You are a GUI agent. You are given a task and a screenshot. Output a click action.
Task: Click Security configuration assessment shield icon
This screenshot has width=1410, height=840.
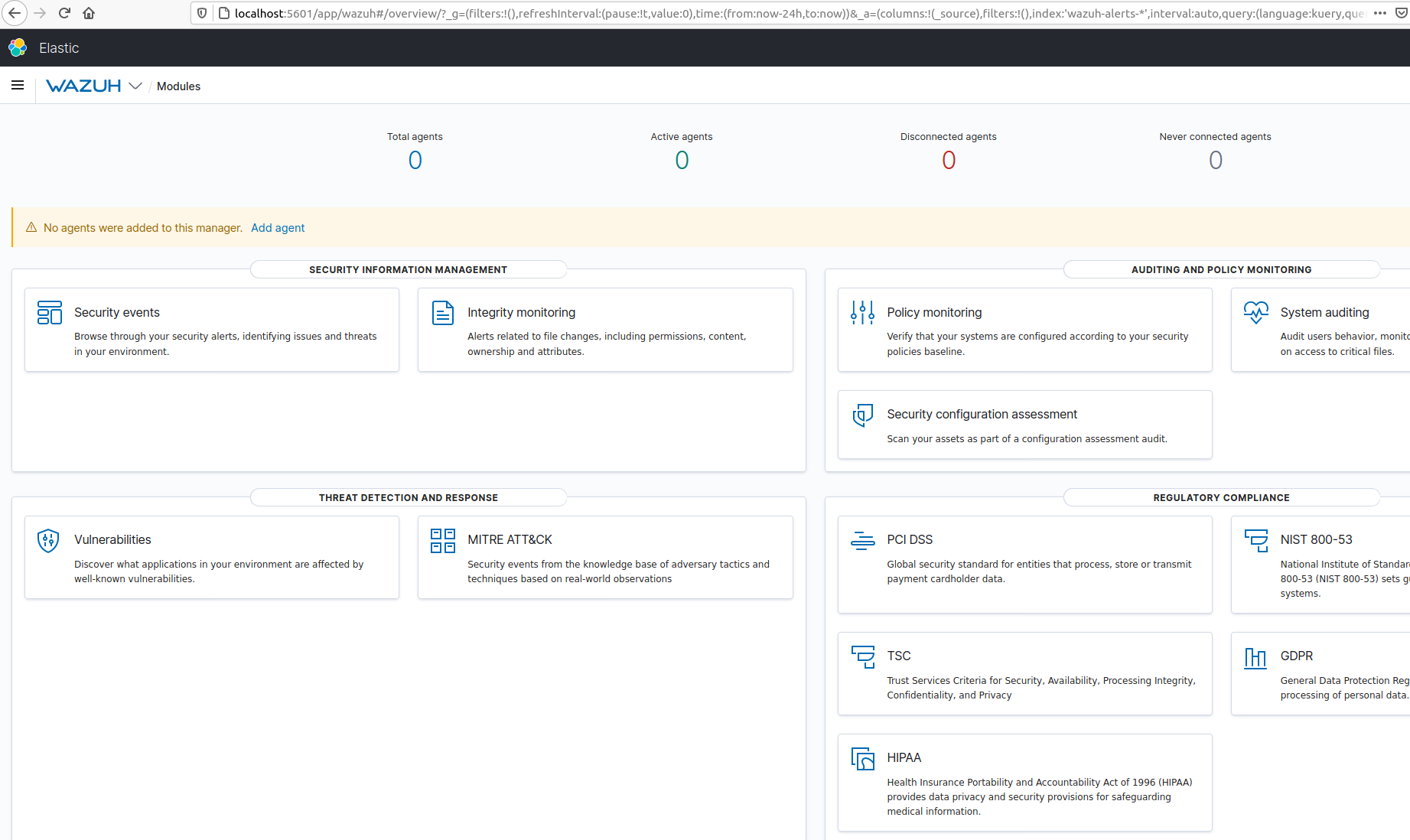point(862,415)
